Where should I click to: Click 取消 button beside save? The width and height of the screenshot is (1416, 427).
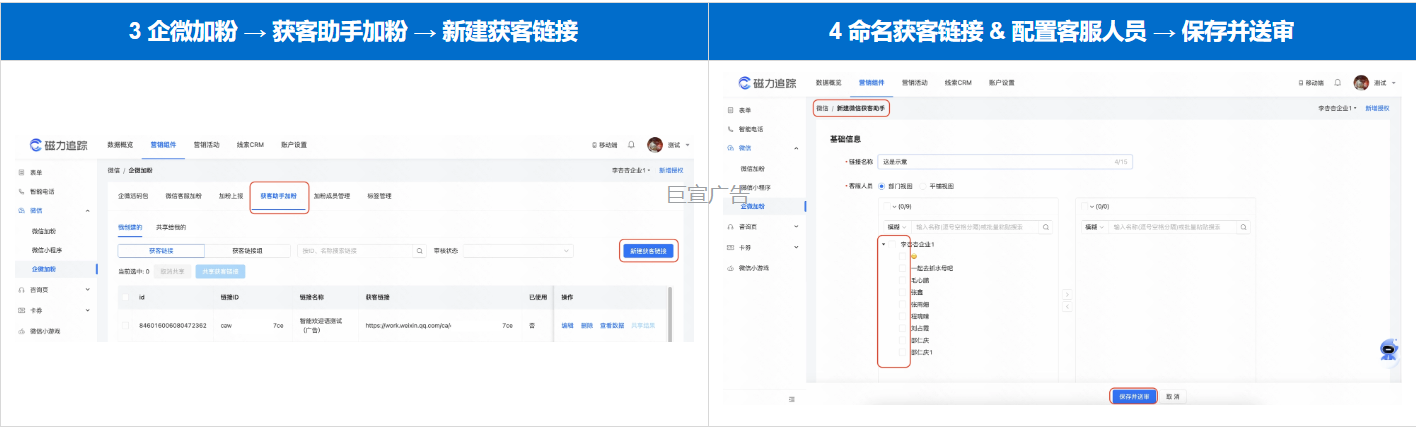click(1172, 397)
